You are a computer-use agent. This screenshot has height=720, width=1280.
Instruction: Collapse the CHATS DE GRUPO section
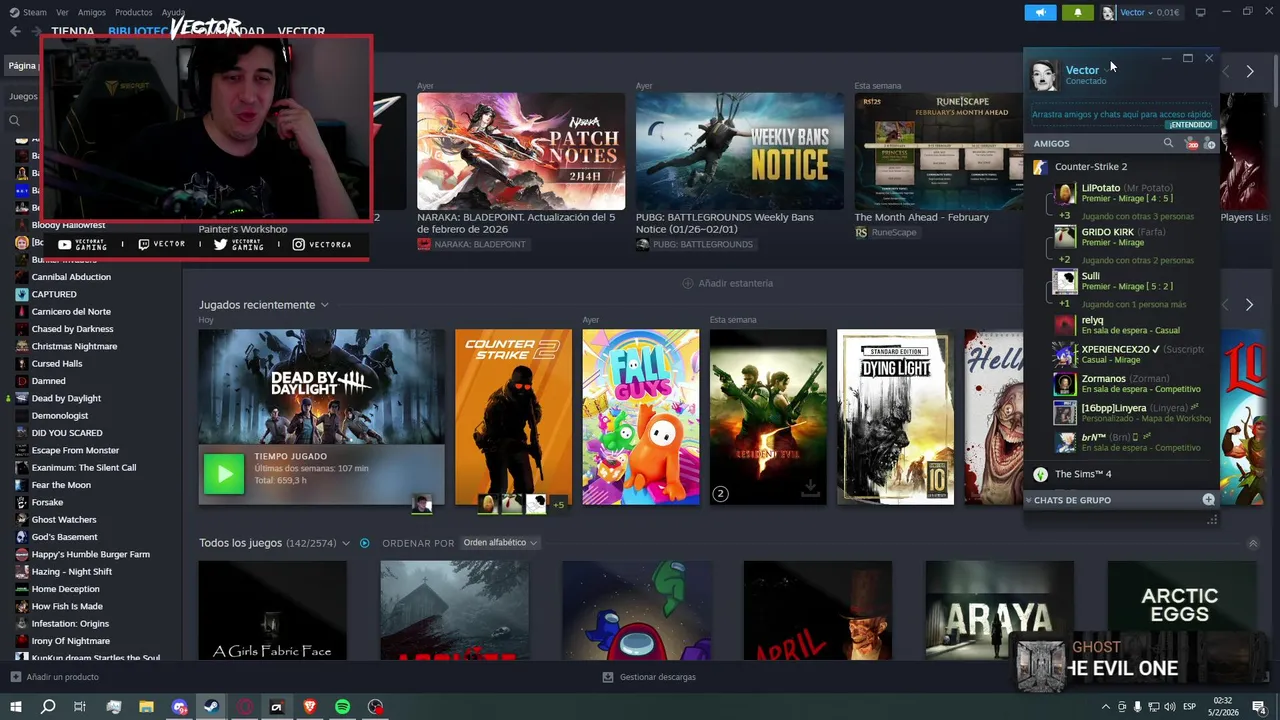(x=1028, y=499)
